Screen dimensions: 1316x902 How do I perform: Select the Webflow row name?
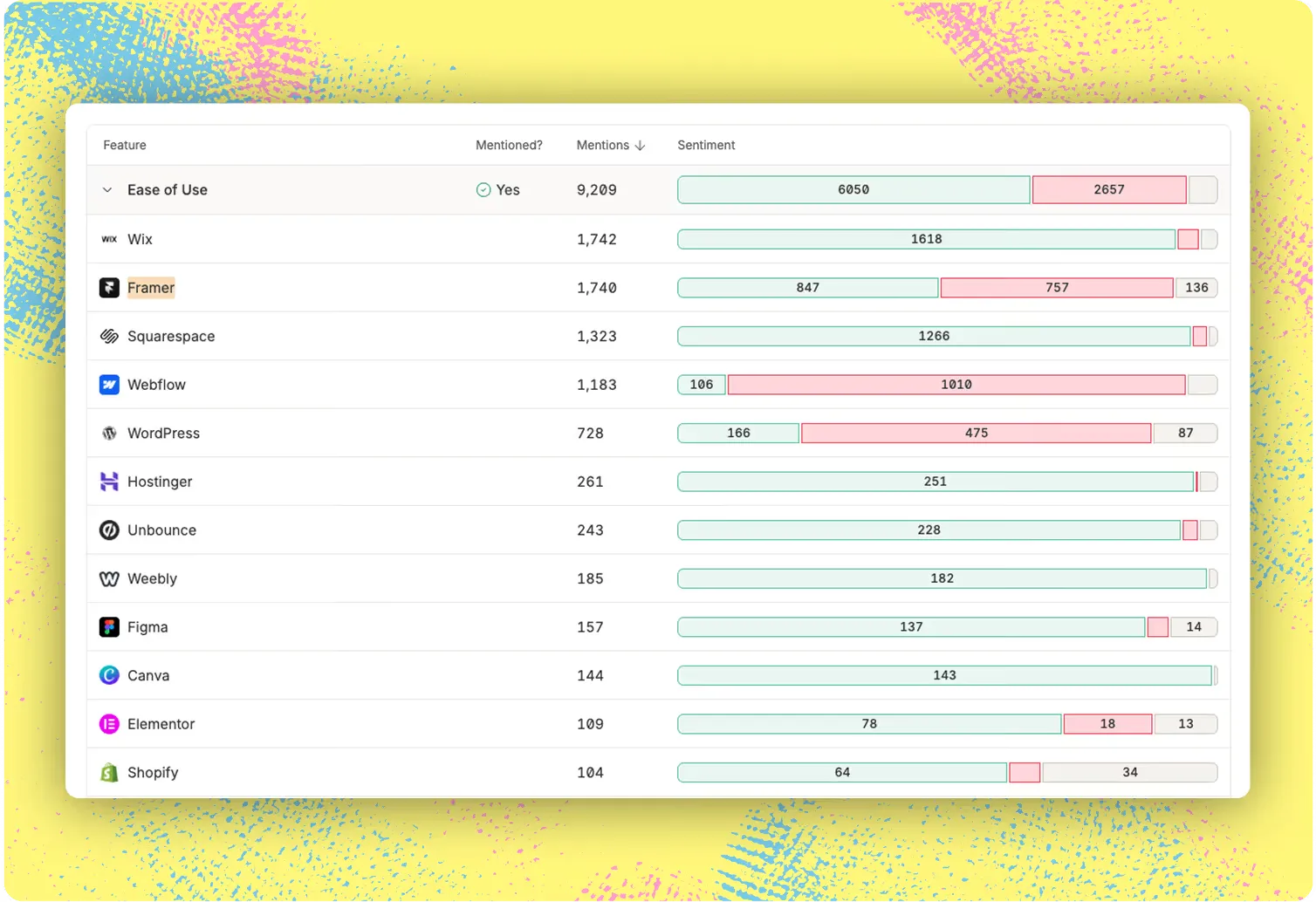[x=156, y=385]
